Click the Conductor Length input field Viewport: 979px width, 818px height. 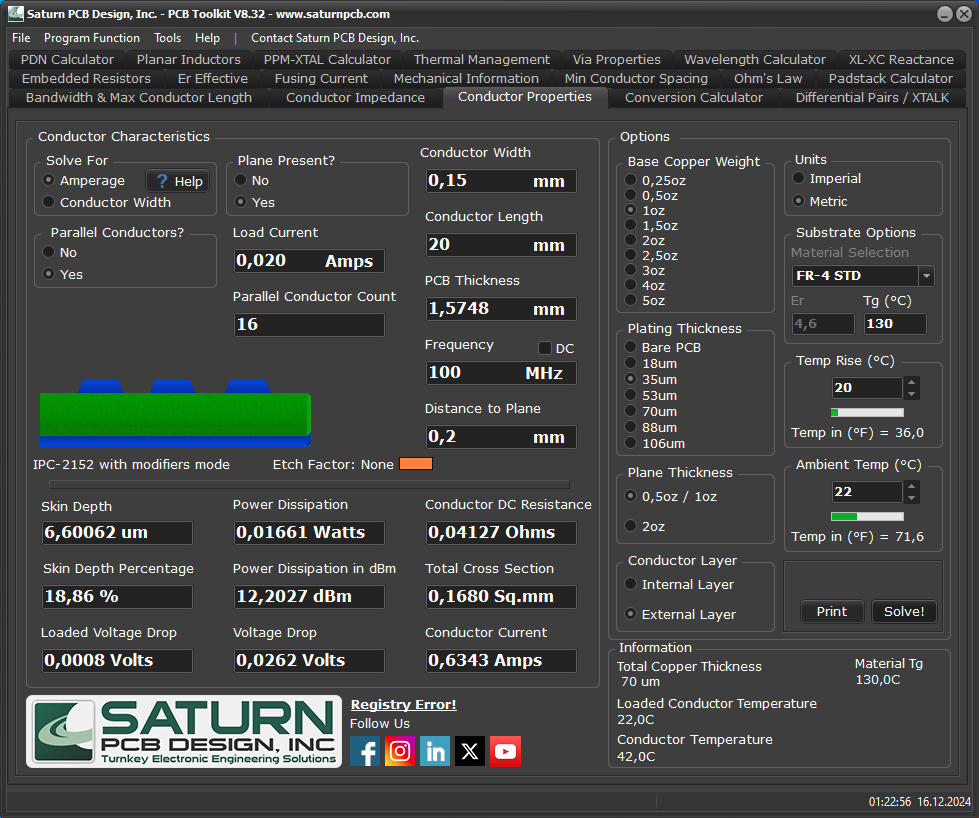pyautogui.click(x=501, y=245)
